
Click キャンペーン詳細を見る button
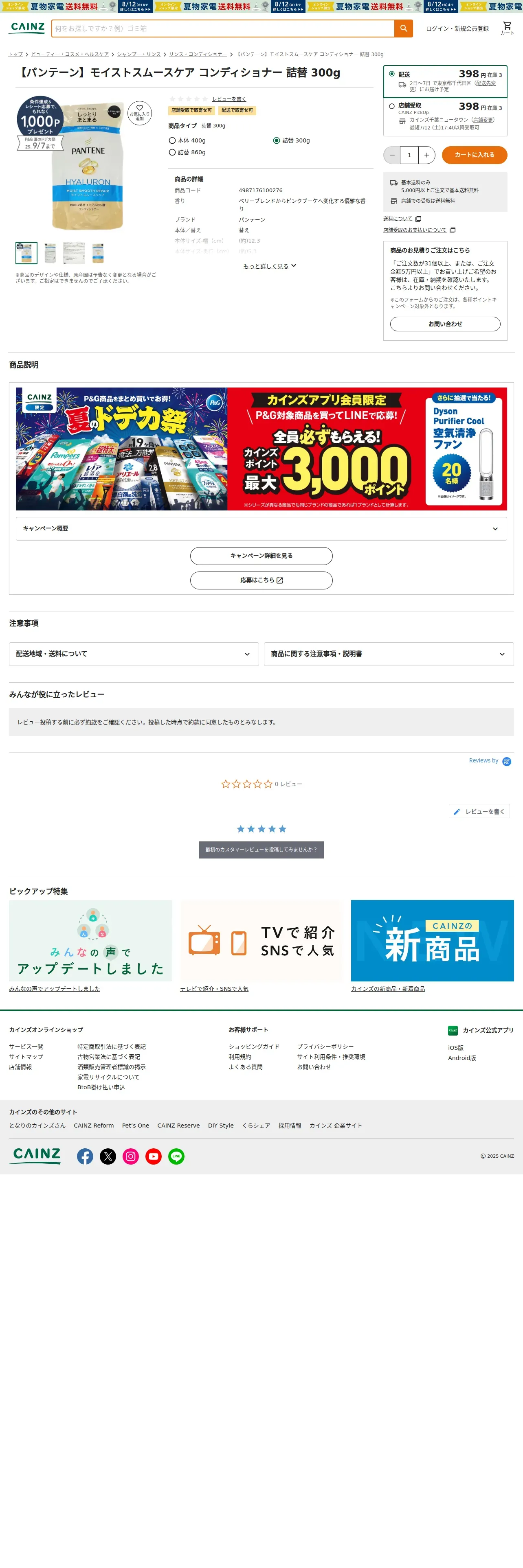pyautogui.click(x=261, y=556)
